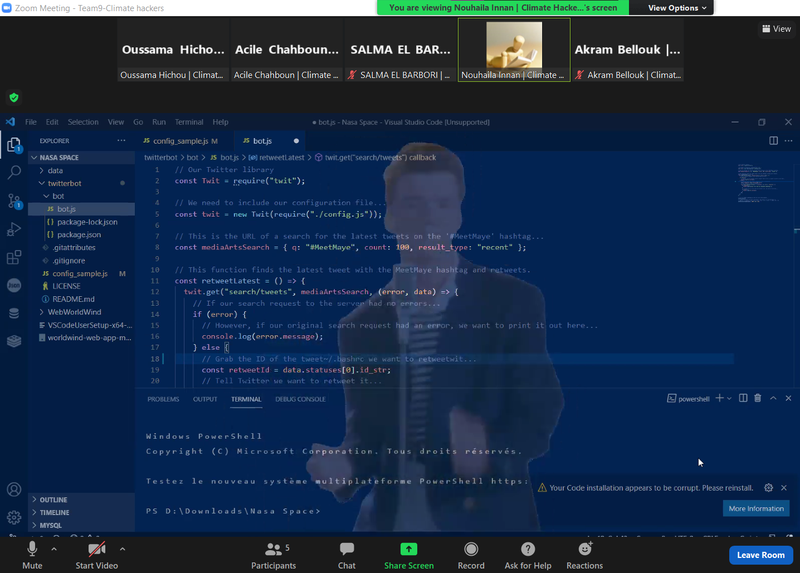The width and height of the screenshot is (800, 573).
Task: Click the Leave Room button
Action: 760,555
